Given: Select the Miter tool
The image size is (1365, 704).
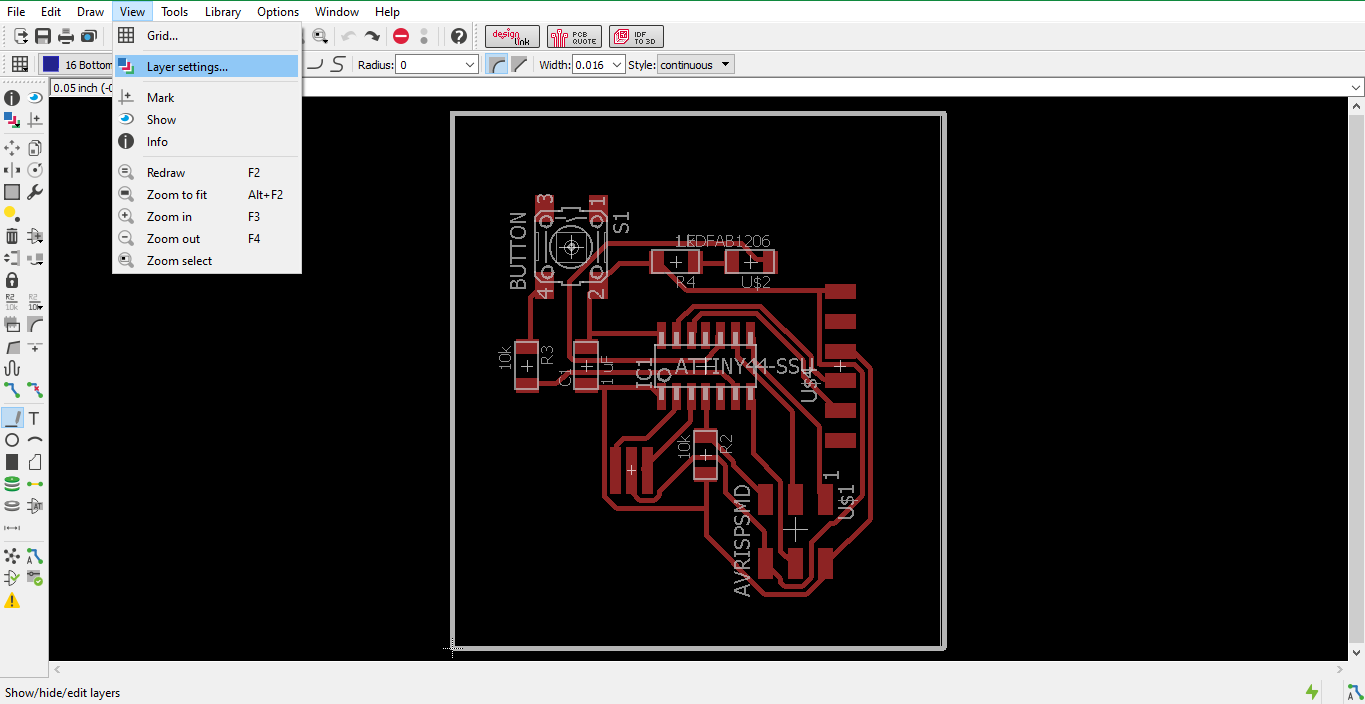Looking at the screenshot, I should (x=35, y=324).
